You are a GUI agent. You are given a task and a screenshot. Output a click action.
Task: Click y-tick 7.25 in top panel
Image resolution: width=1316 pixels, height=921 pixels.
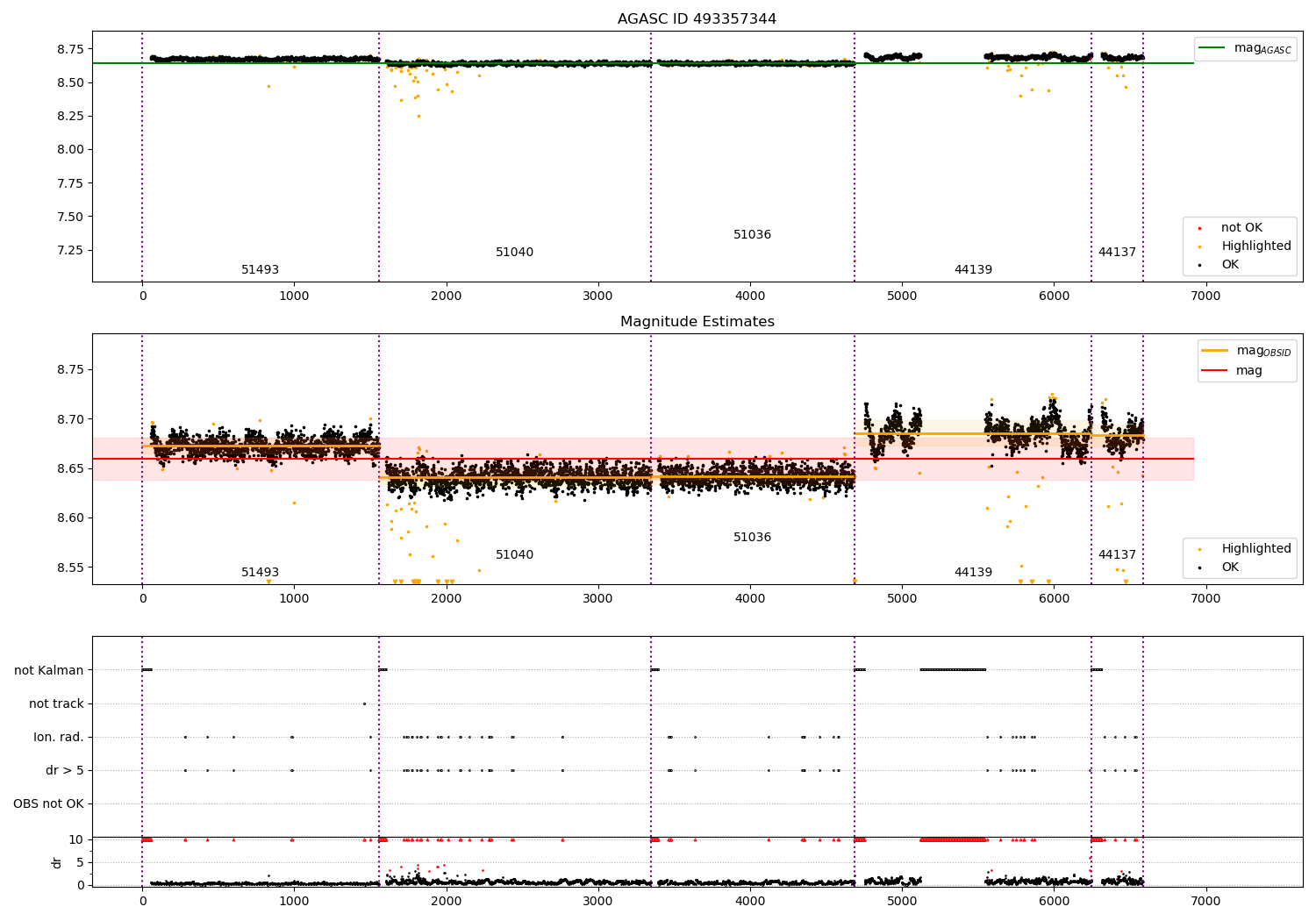[x=69, y=250]
